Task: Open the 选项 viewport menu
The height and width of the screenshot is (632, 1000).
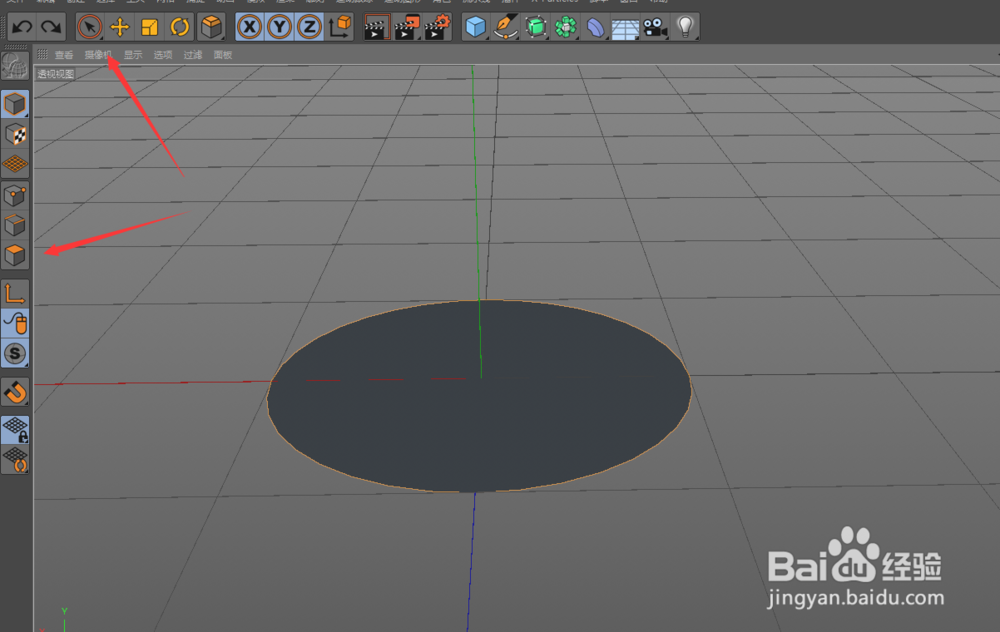Action: (x=163, y=55)
